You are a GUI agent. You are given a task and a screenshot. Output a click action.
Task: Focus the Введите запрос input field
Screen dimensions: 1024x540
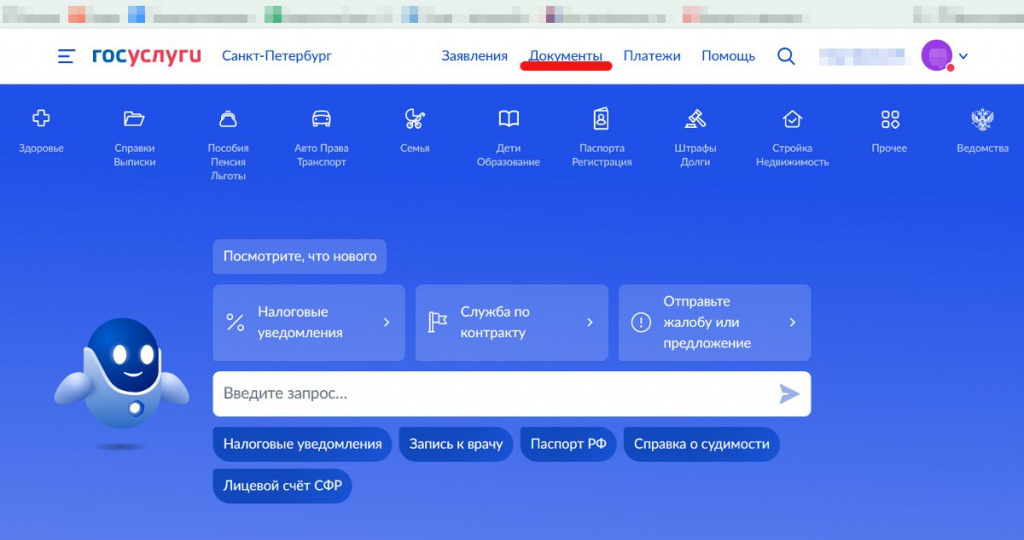click(512, 394)
